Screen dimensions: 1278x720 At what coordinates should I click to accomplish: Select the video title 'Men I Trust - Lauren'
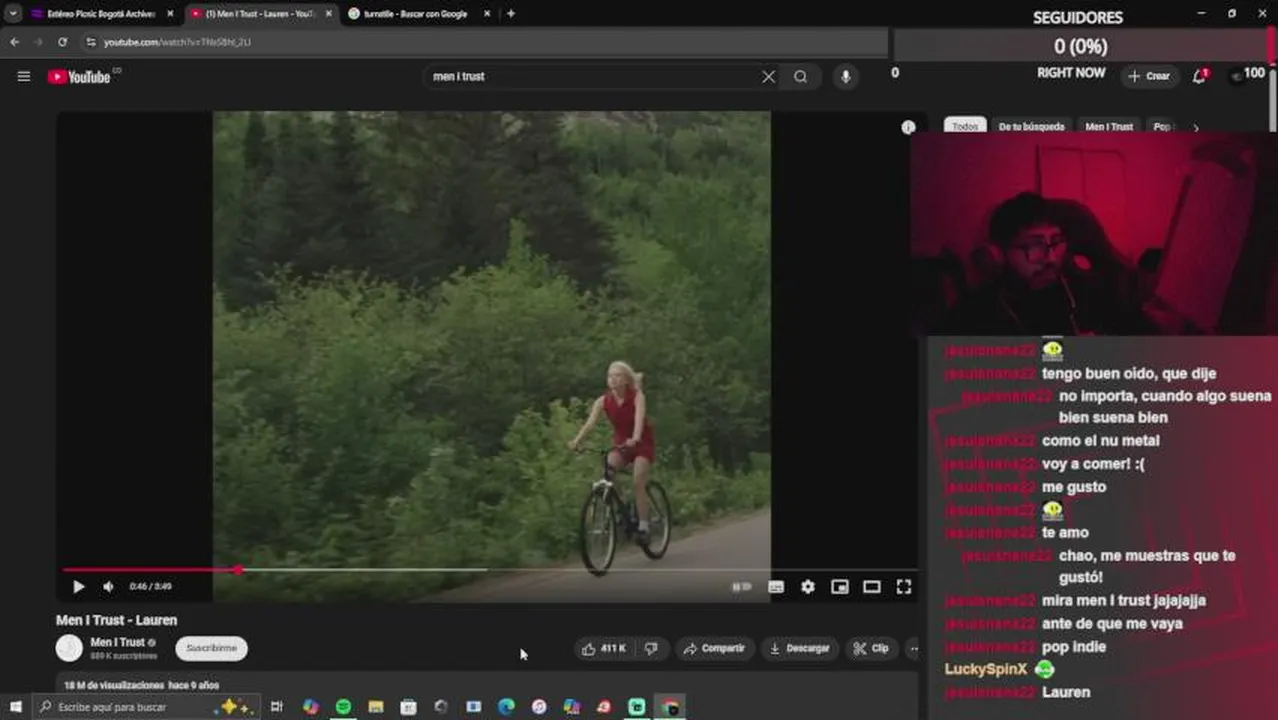(116, 620)
